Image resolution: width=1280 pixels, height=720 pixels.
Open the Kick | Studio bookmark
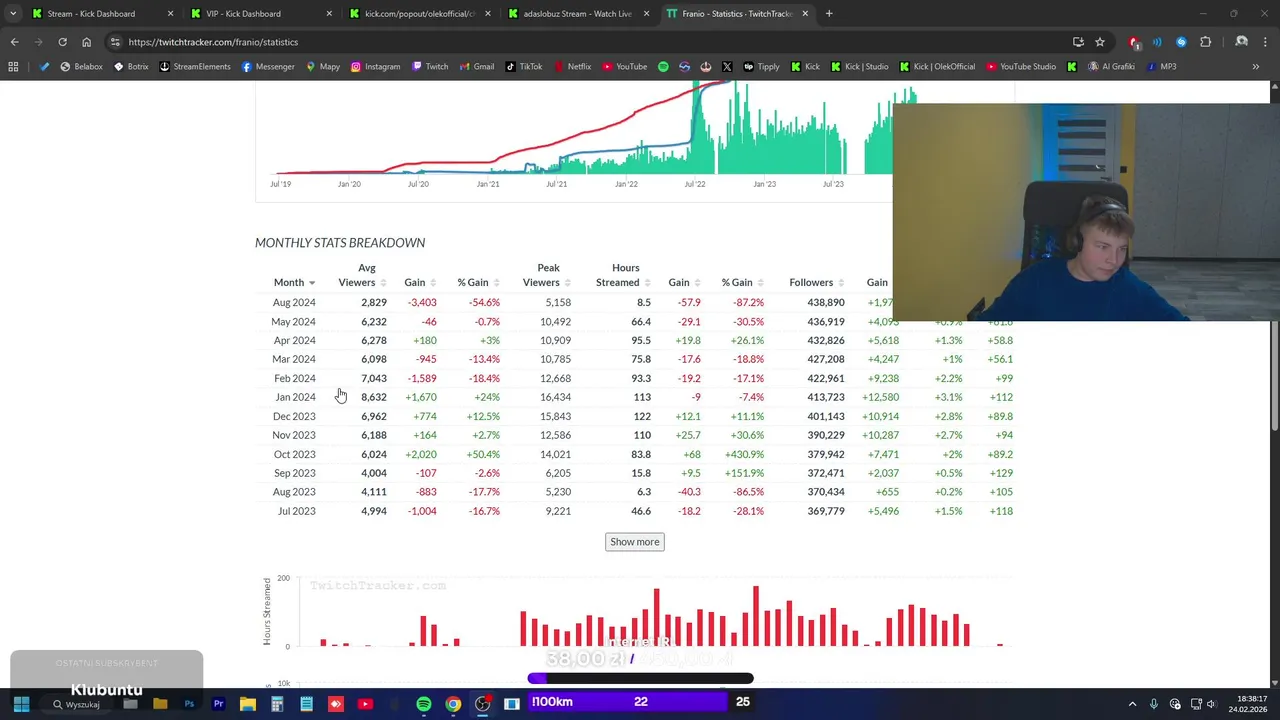pyautogui.click(x=858, y=67)
